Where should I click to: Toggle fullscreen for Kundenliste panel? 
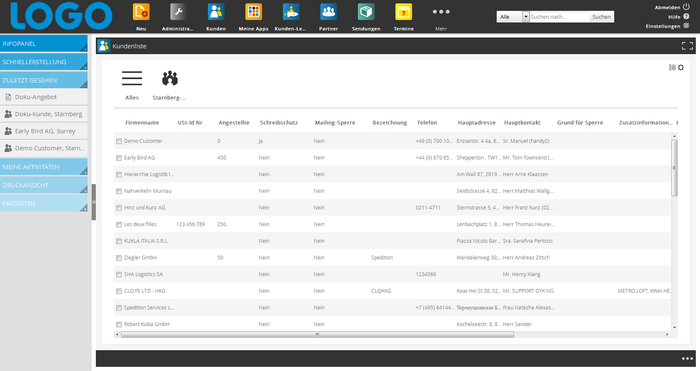coord(688,46)
